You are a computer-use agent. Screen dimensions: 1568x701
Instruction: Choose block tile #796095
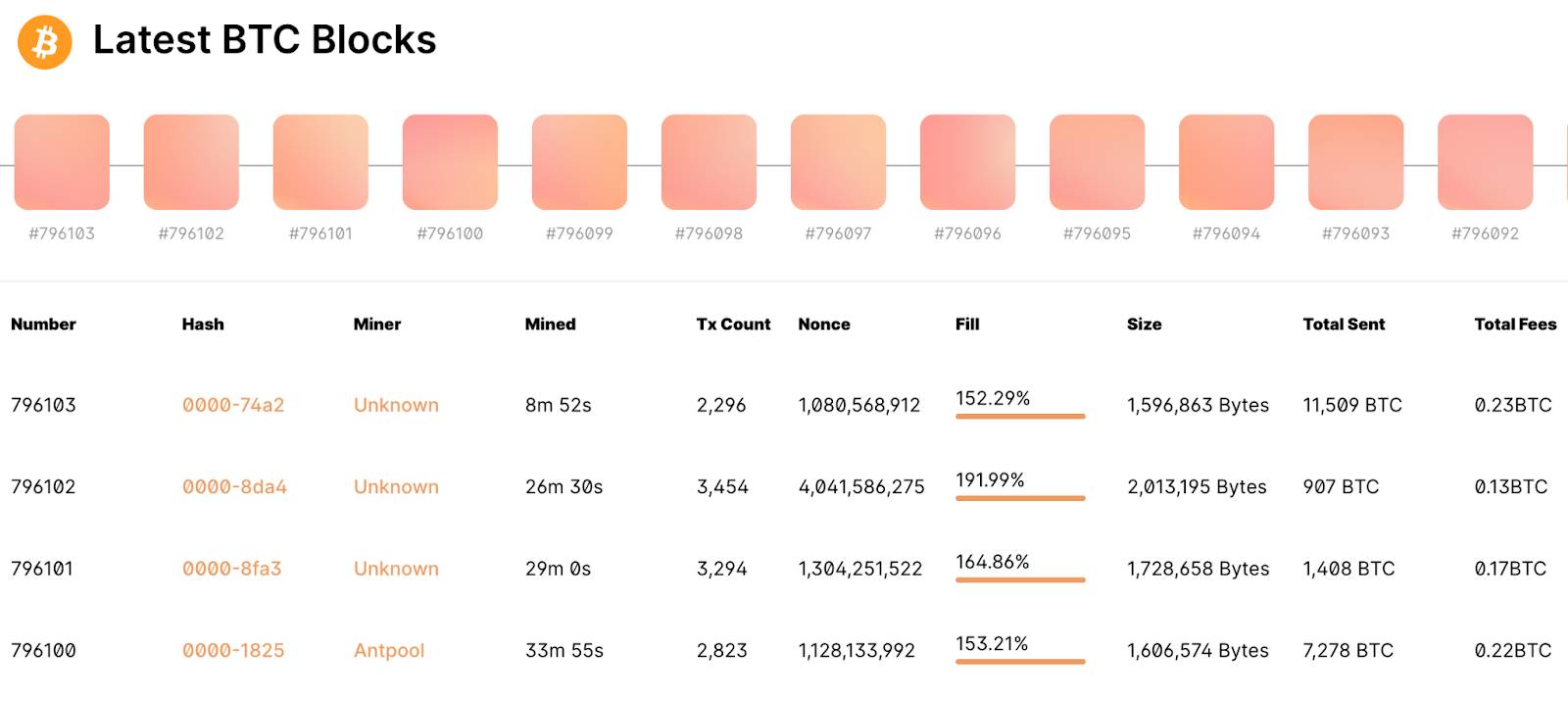pyautogui.click(x=1097, y=162)
